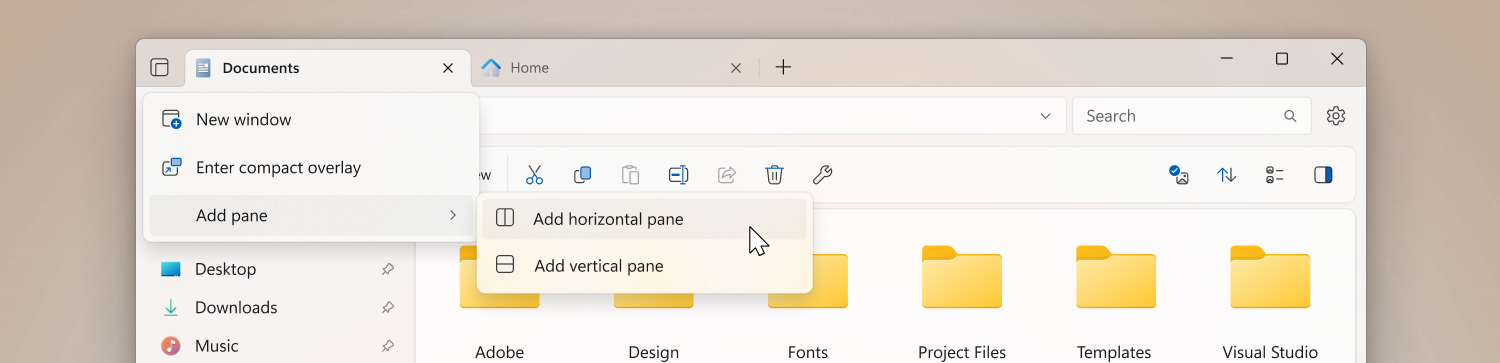
Task: Open the Sort arrows icon
Action: [x=1227, y=175]
